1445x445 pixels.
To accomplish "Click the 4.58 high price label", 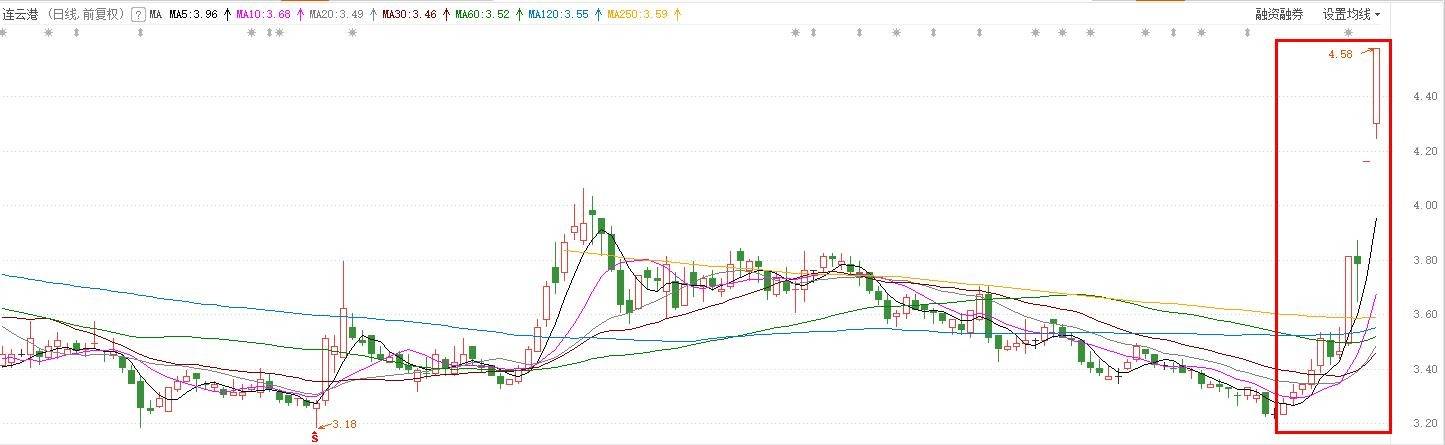I will [1340, 55].
